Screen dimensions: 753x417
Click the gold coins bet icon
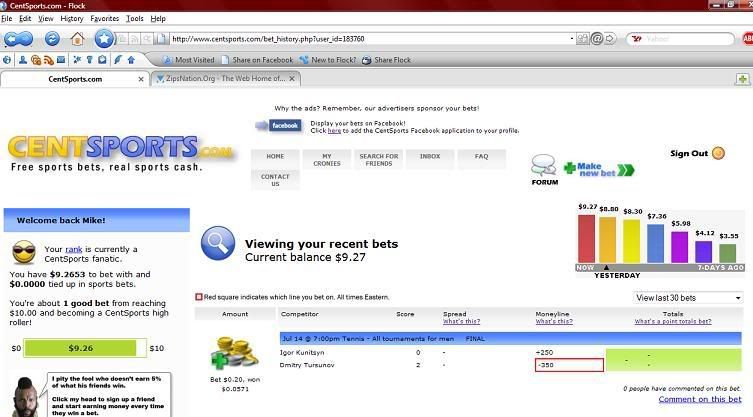[234, 354]
